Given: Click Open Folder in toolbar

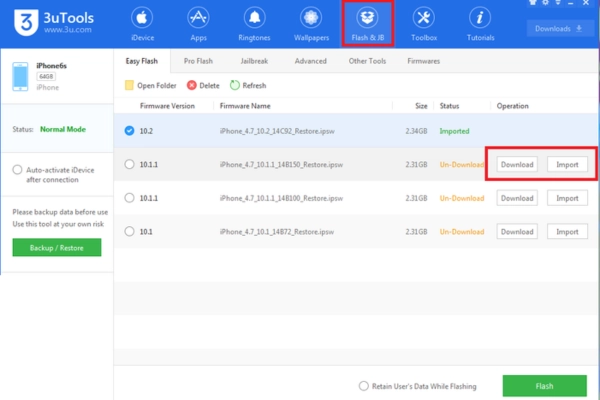Looking at the screenshot, I should click(x=129, y=86).
